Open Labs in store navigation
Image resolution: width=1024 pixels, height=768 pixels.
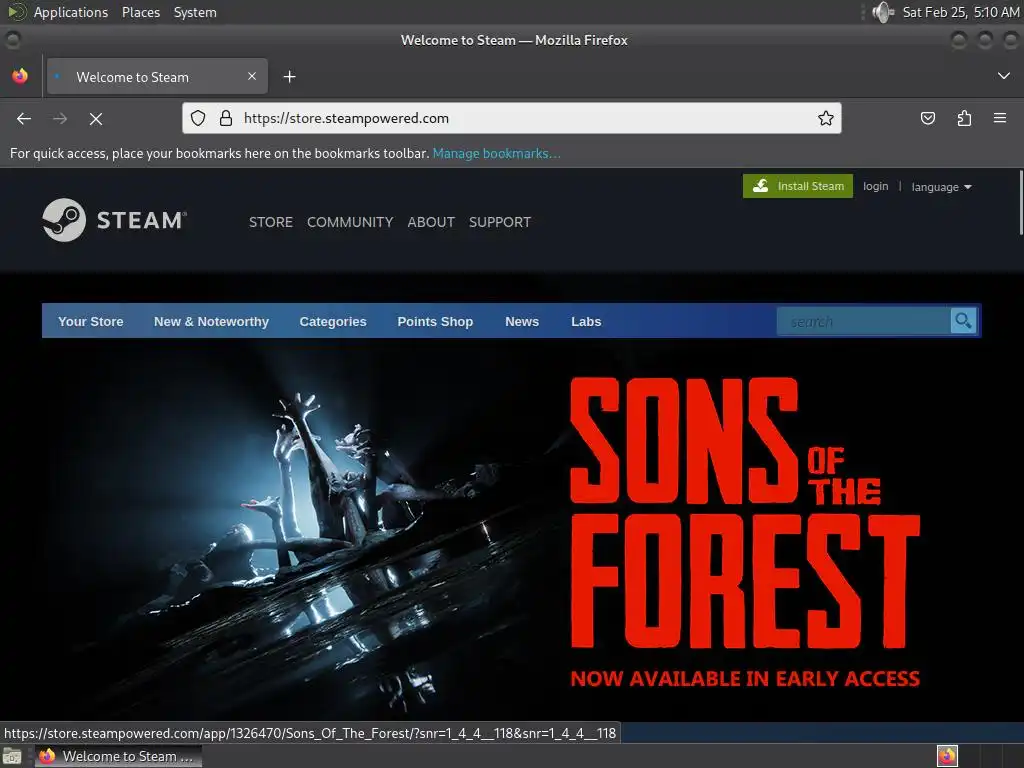coord(586,321)
